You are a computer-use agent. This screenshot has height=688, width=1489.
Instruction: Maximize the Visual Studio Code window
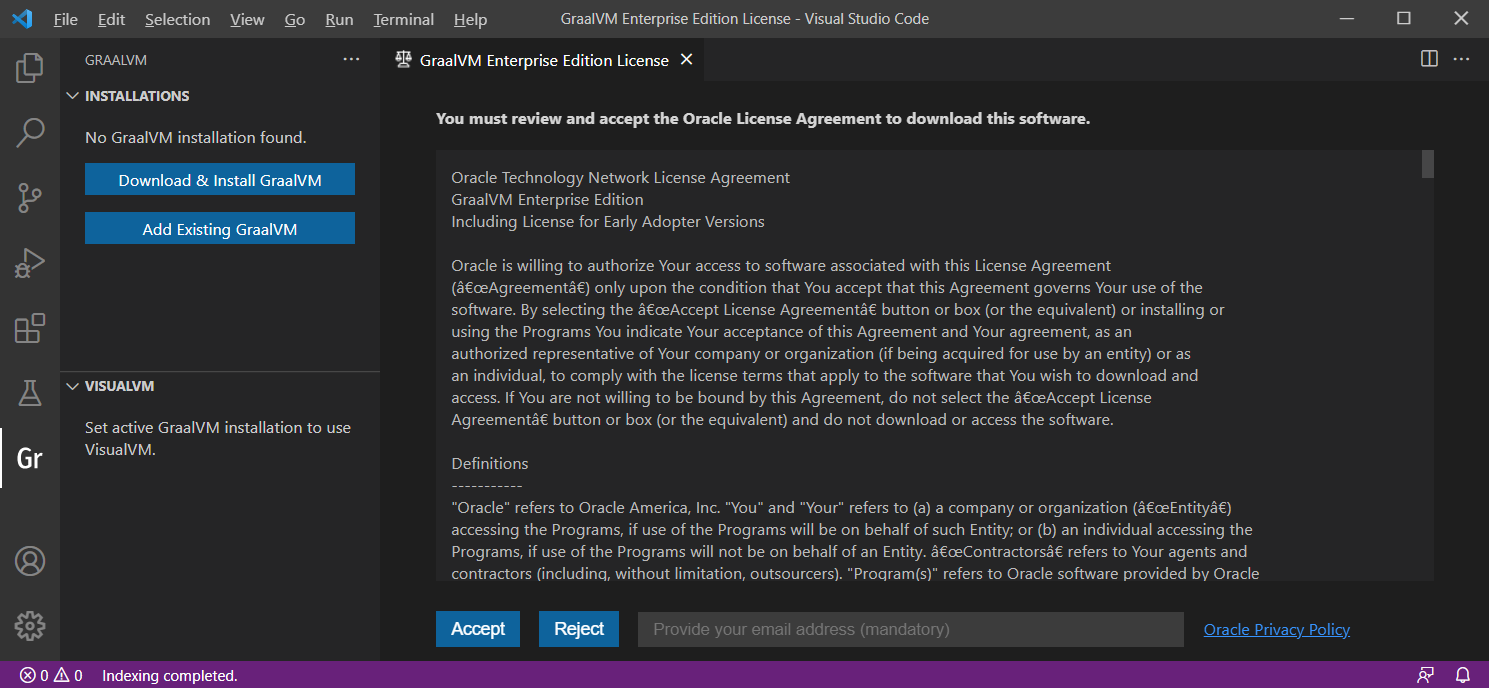pos(1404,19)
